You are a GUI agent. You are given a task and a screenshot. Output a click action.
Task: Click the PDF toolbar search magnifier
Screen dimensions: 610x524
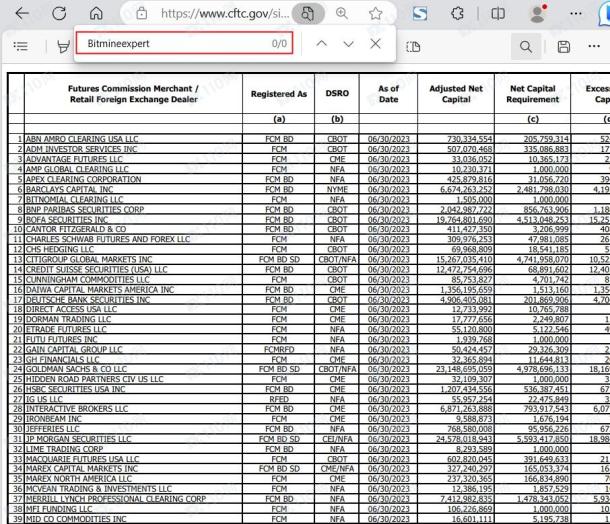coord(526,47)
